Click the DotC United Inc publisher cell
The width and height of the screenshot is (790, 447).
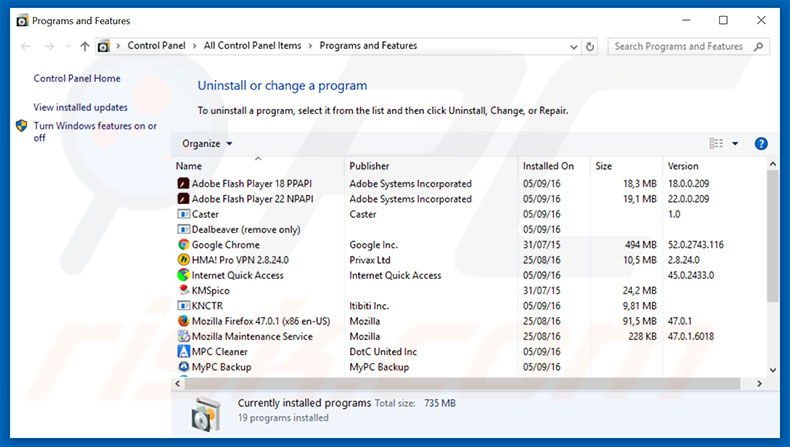point(383,351)
